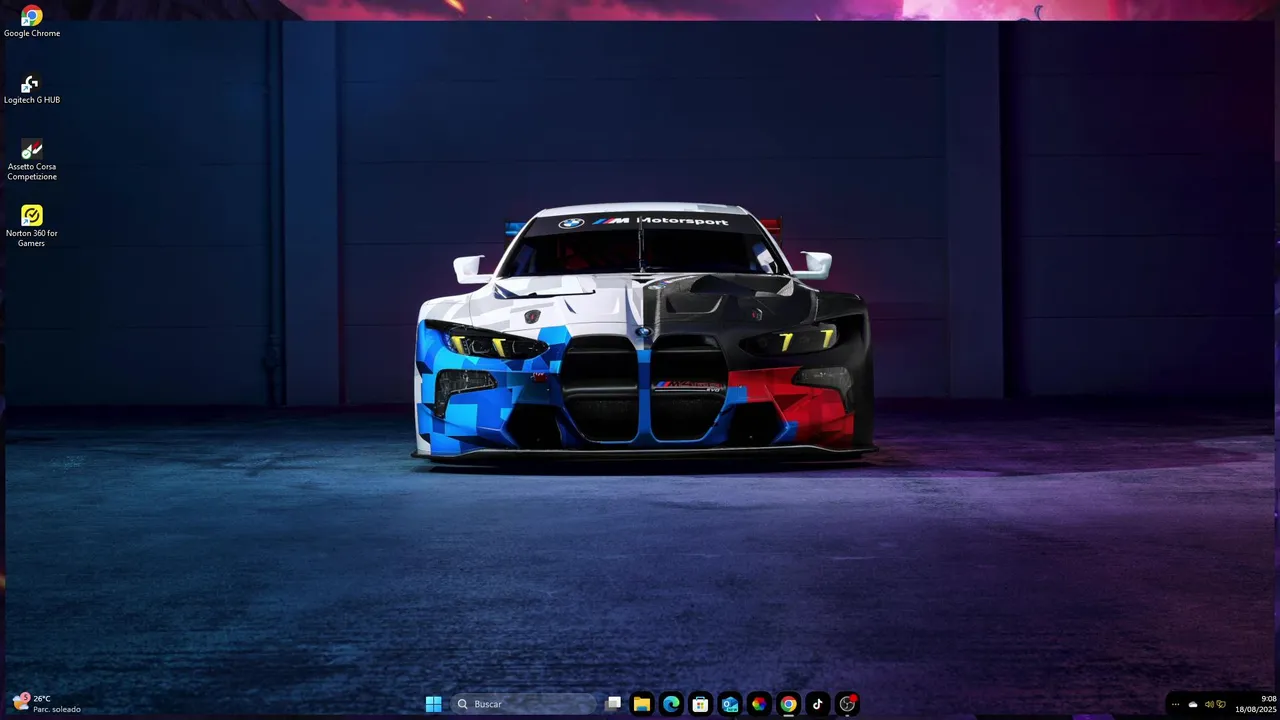
Task: Open the Google Chrome desktop shortcut
Action: (32, 21)
